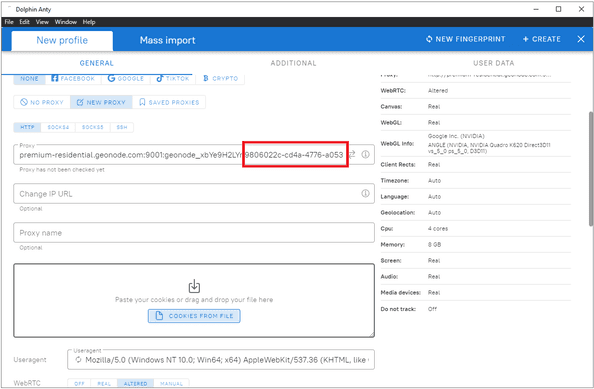
Task: Click the download icon in cookies area
Action: 194,286
